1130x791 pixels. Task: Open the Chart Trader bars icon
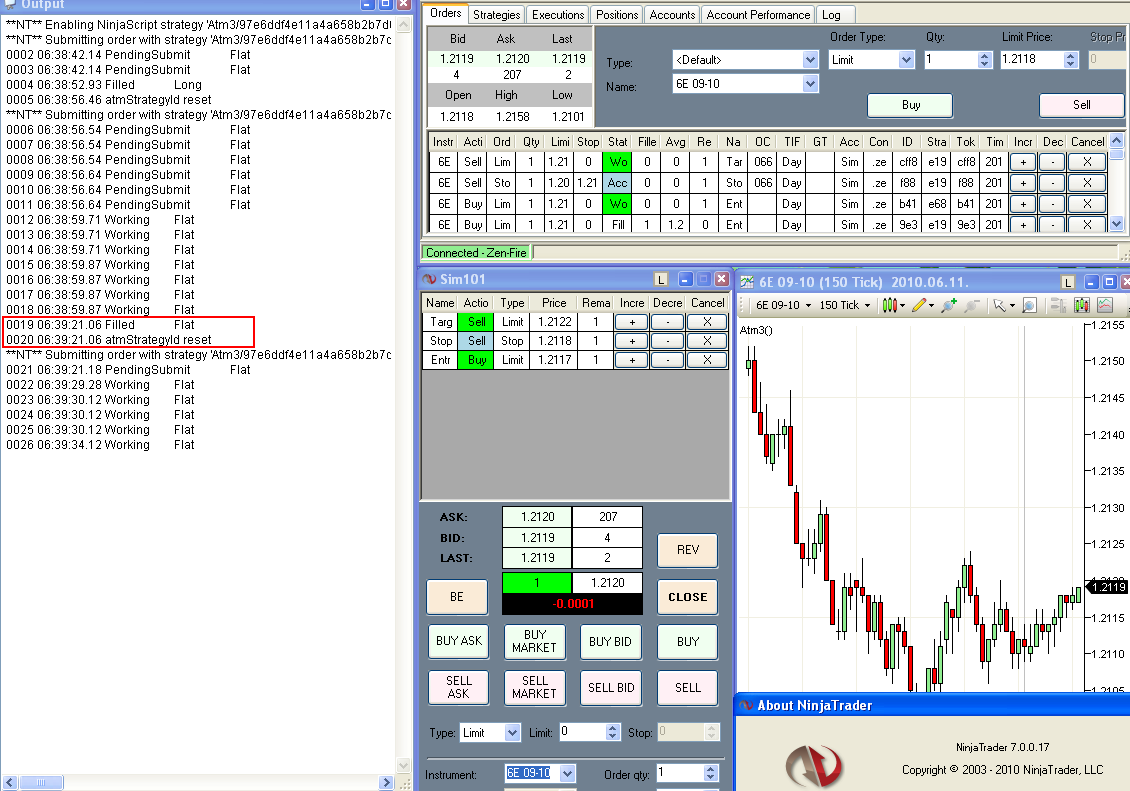(1058, 305)
